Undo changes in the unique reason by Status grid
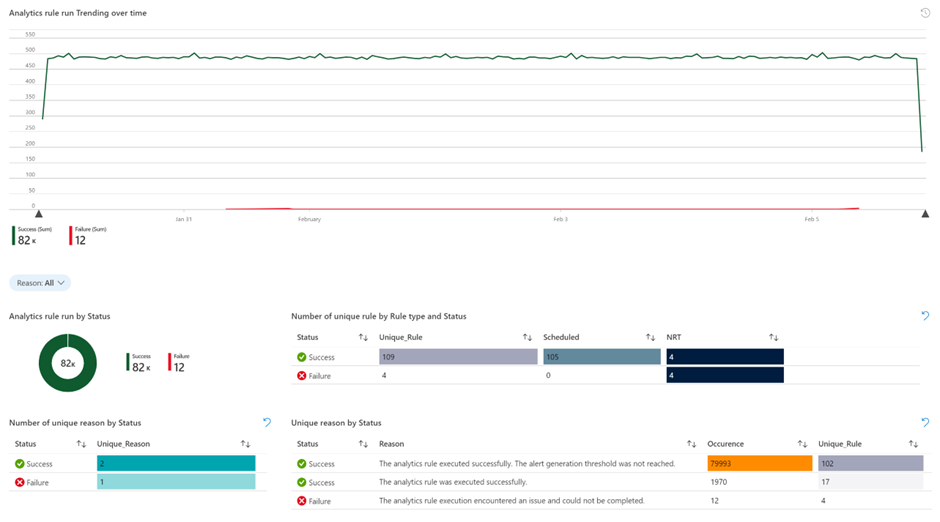This screenshot has height=522, width=940. (925, 423)
